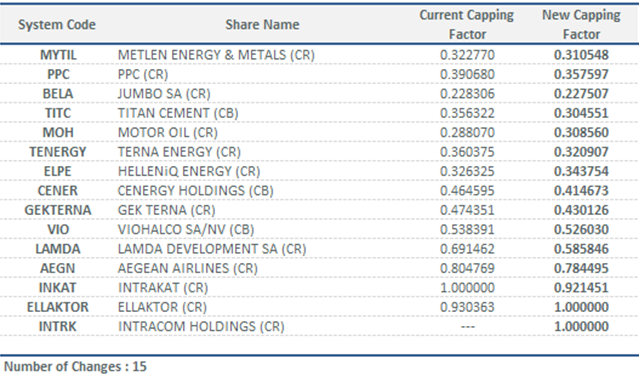Select the ELPE system code cell
The width and height of the screenshot is (639, 376).
(58, 172)
